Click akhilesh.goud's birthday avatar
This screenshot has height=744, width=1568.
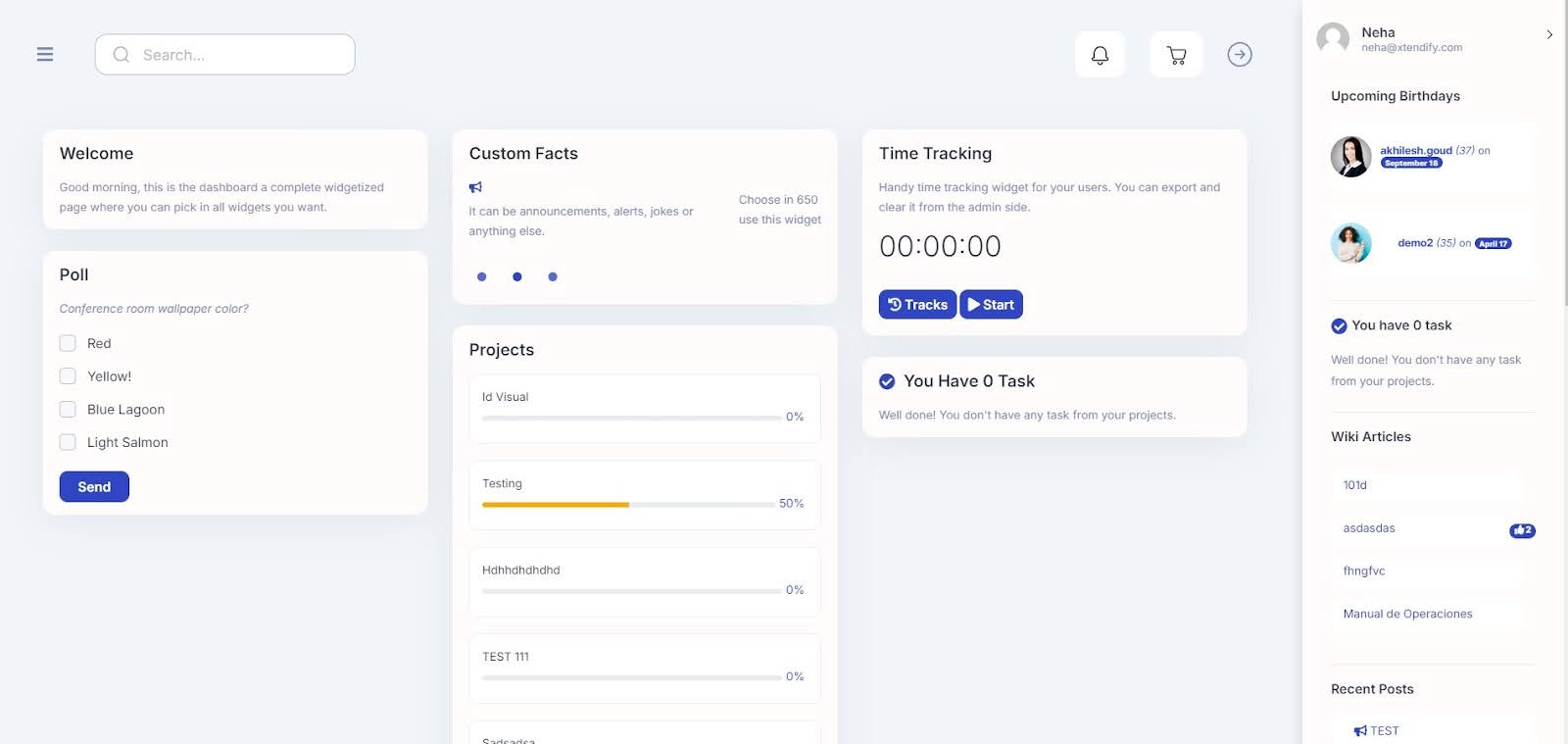(1350, 157)
